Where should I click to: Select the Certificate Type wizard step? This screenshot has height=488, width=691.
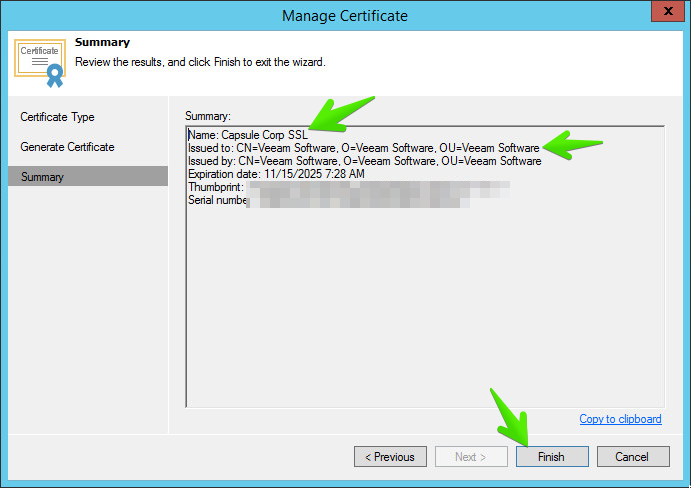(x=57, y=117)
